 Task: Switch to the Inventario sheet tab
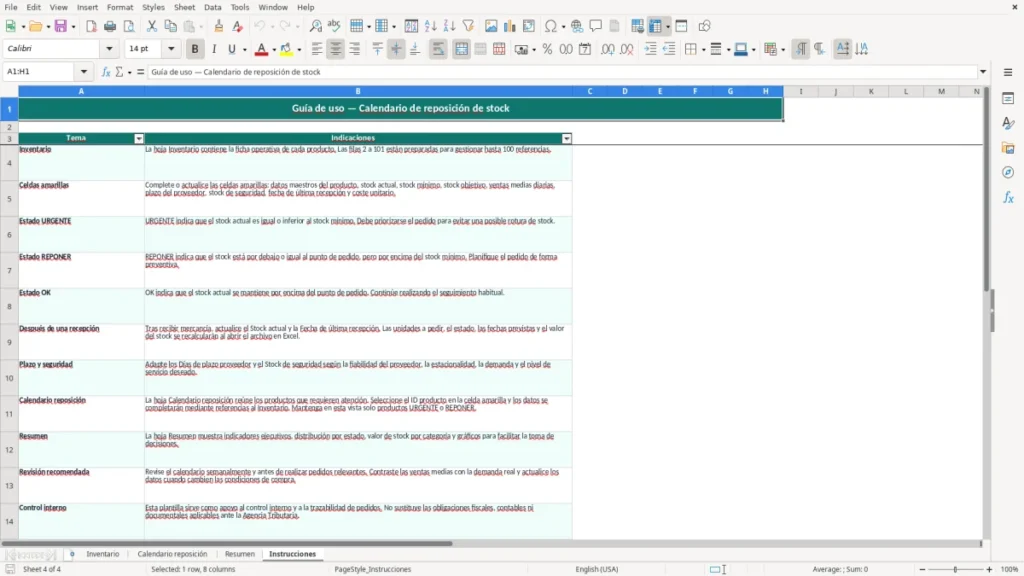(103, 554)
